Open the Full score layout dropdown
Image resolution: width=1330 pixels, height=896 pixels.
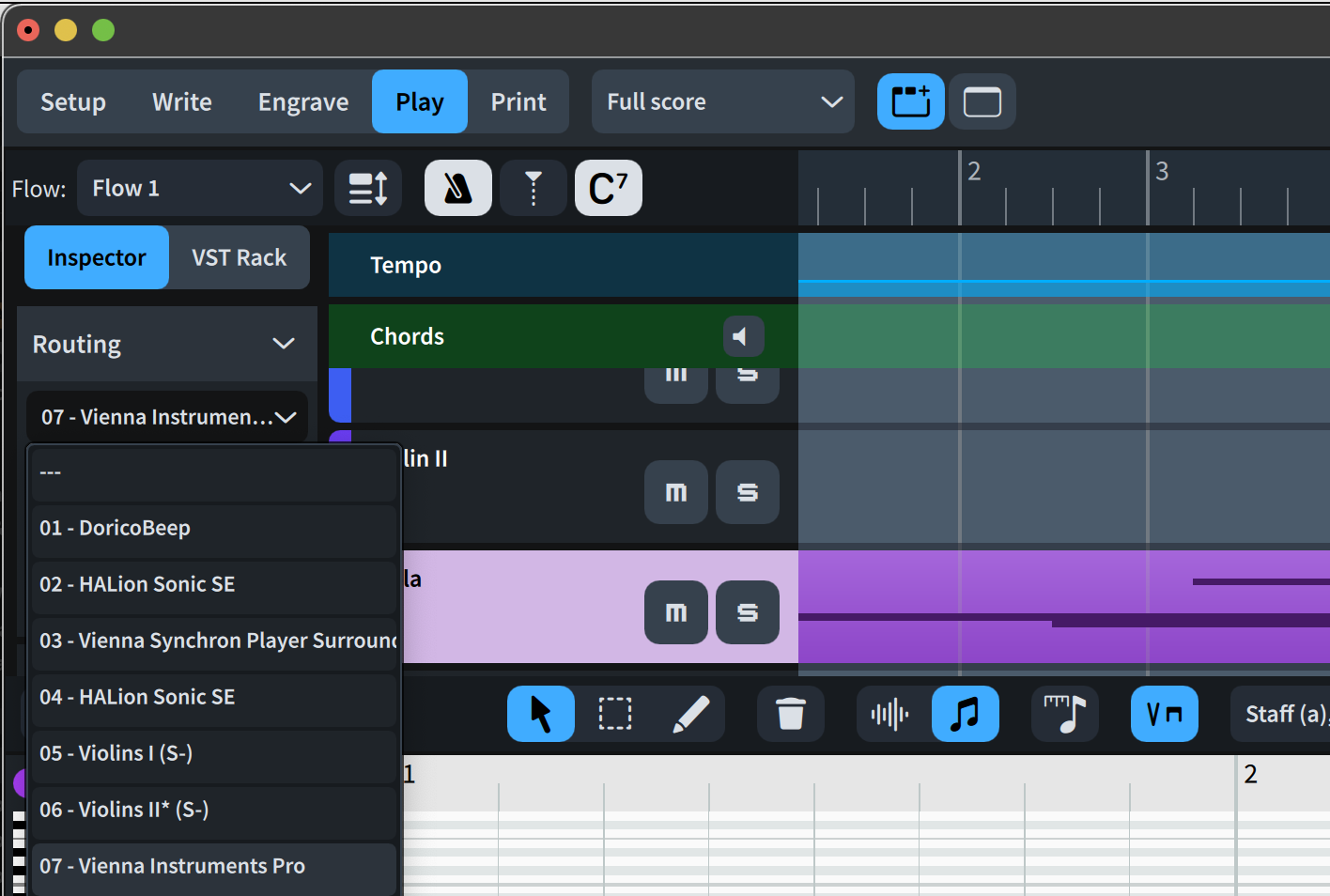pyautogui.click(x=723, y=101)
